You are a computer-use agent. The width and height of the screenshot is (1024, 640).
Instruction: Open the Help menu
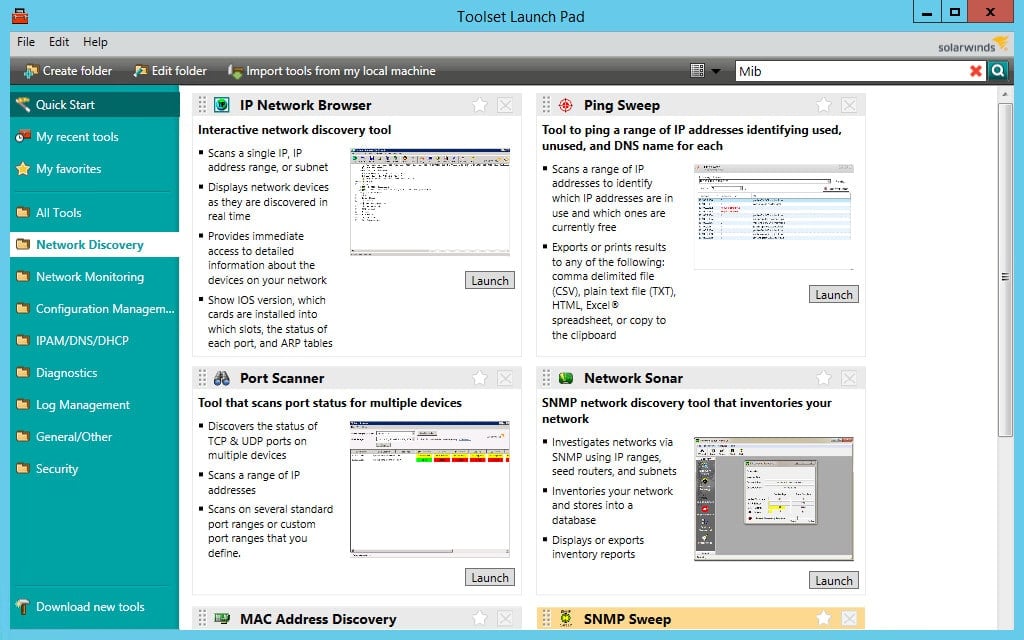(x=95, y=42)
